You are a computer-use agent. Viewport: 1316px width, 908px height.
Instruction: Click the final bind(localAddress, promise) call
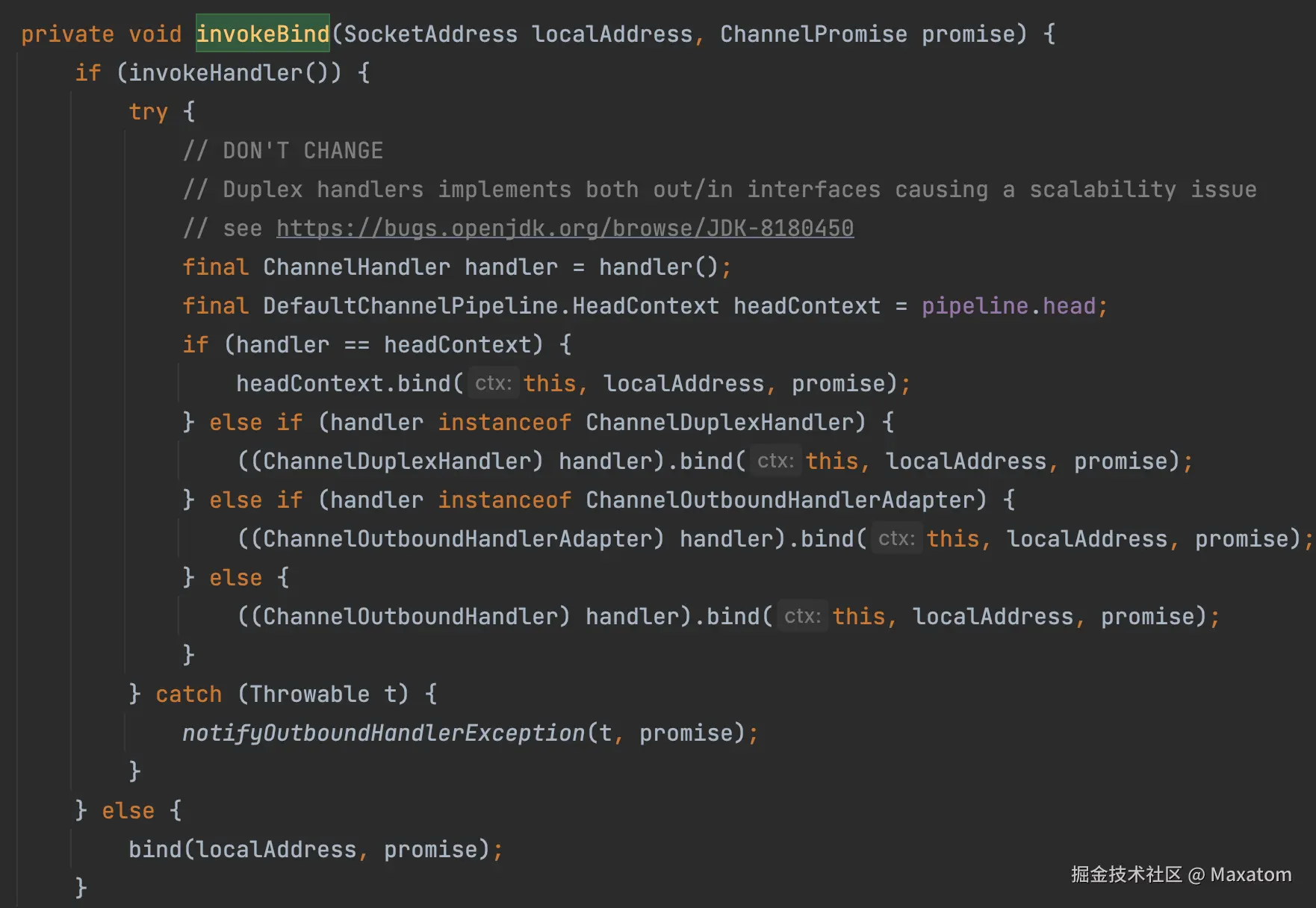(x=309, y=850)
